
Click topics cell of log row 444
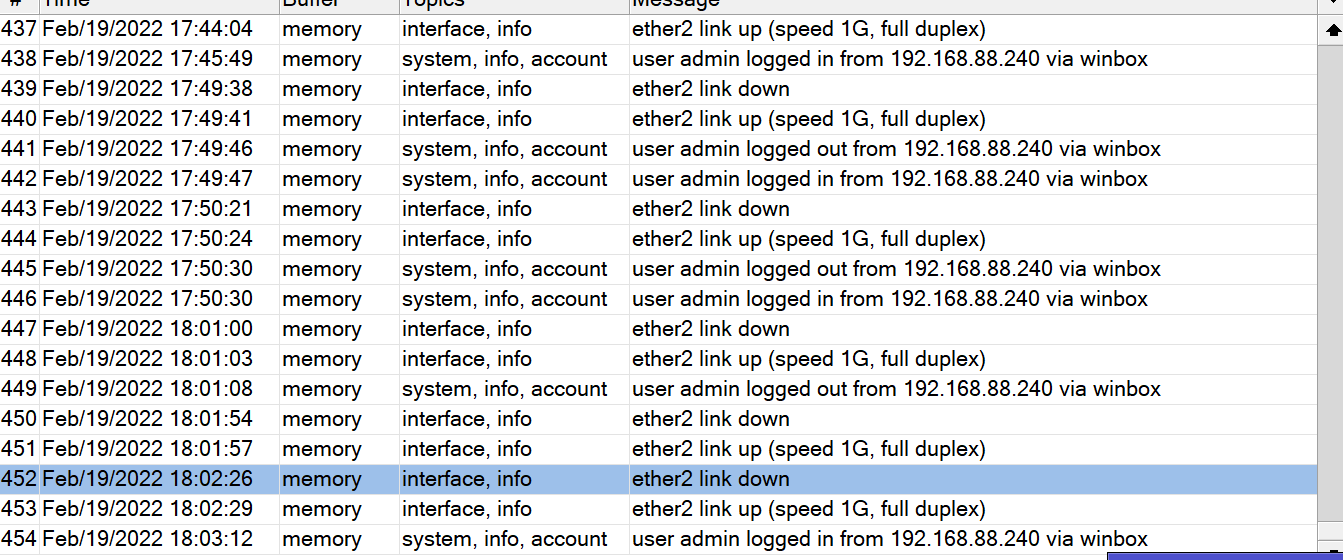click(x=514, y=239)
